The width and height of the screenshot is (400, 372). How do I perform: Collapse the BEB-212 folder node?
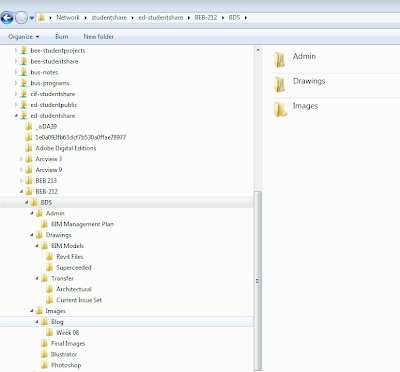pyautogui.click(x=21, y=192)
